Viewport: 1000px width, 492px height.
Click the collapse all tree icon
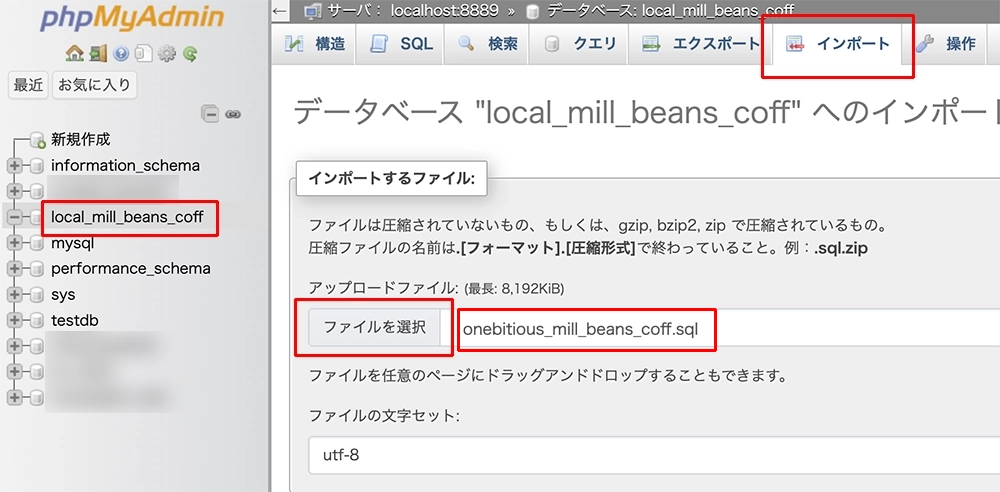click(x=210, y=114)
